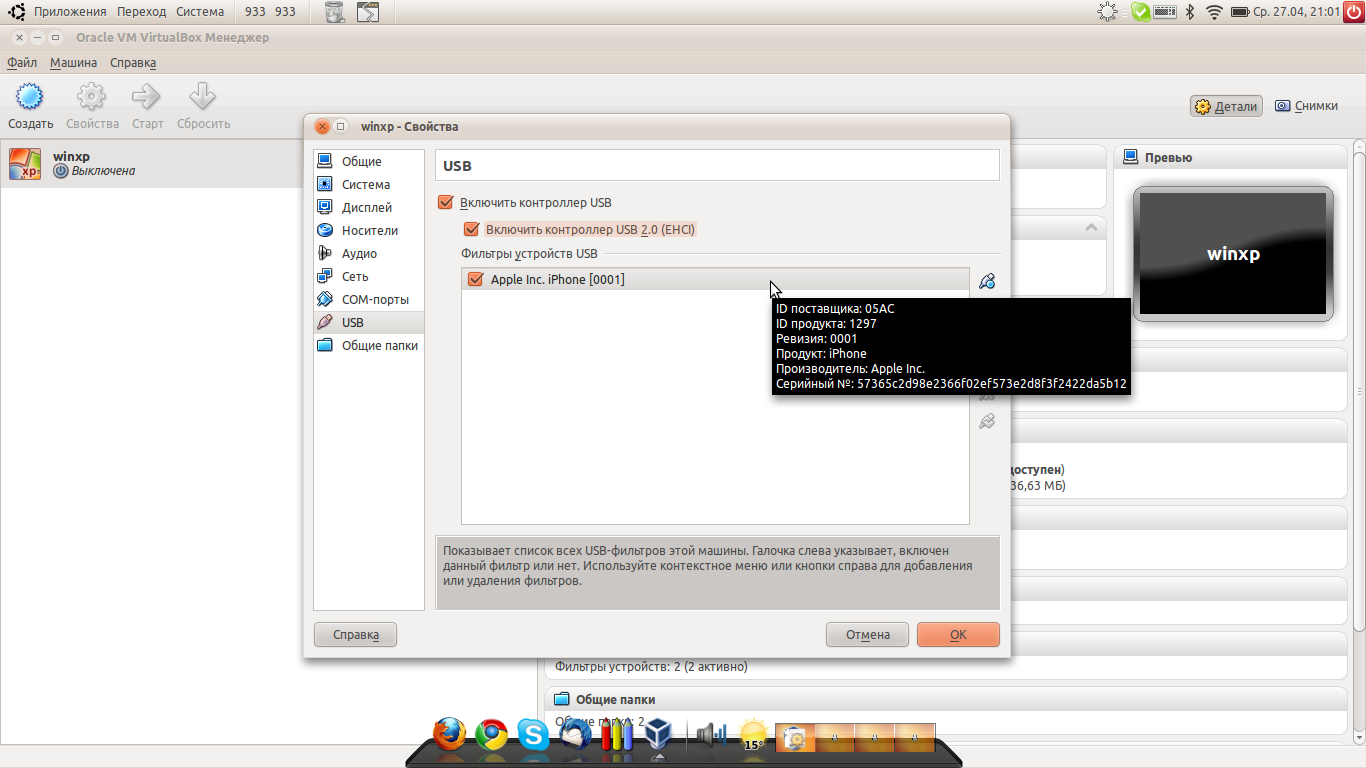Click the Превью panel header
Screen dimensions: 1366x768
(1230, 157)
